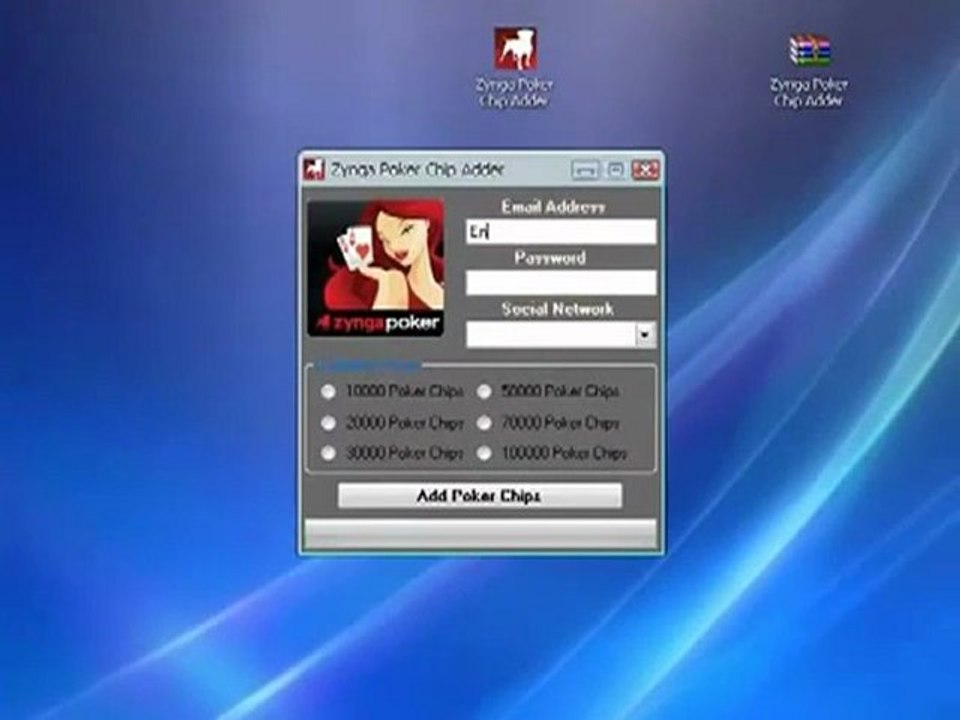This screenshot has height=720, width=960.
Task: Click the Zynga Poker logo image
Action: (376, 268)
